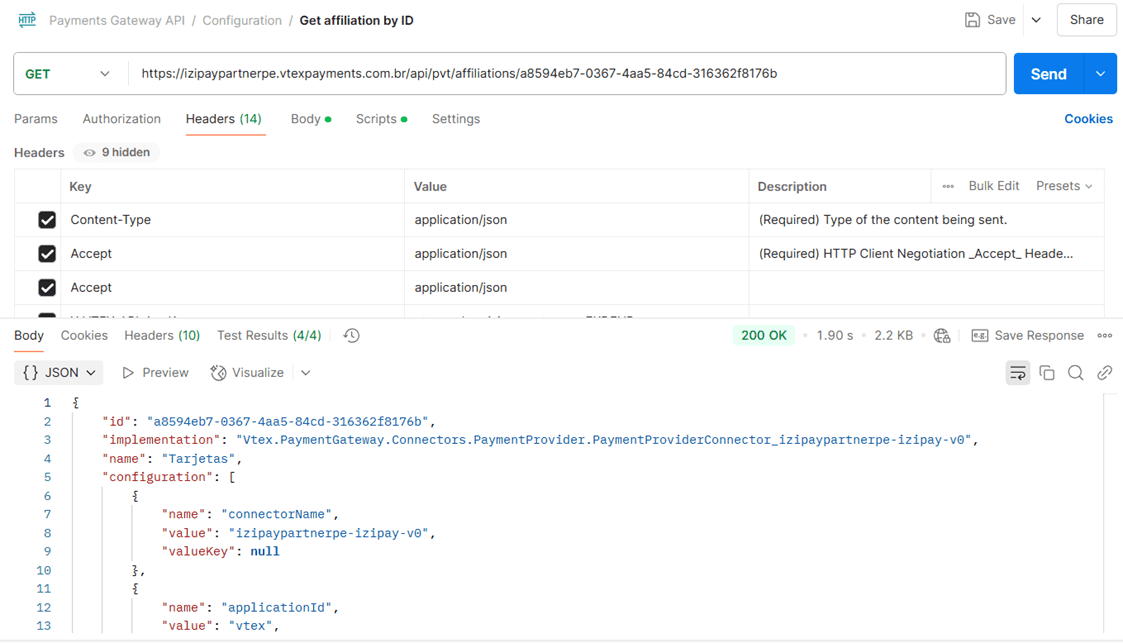
Task: Open the response history clock icon
Action: coord(352,335)
